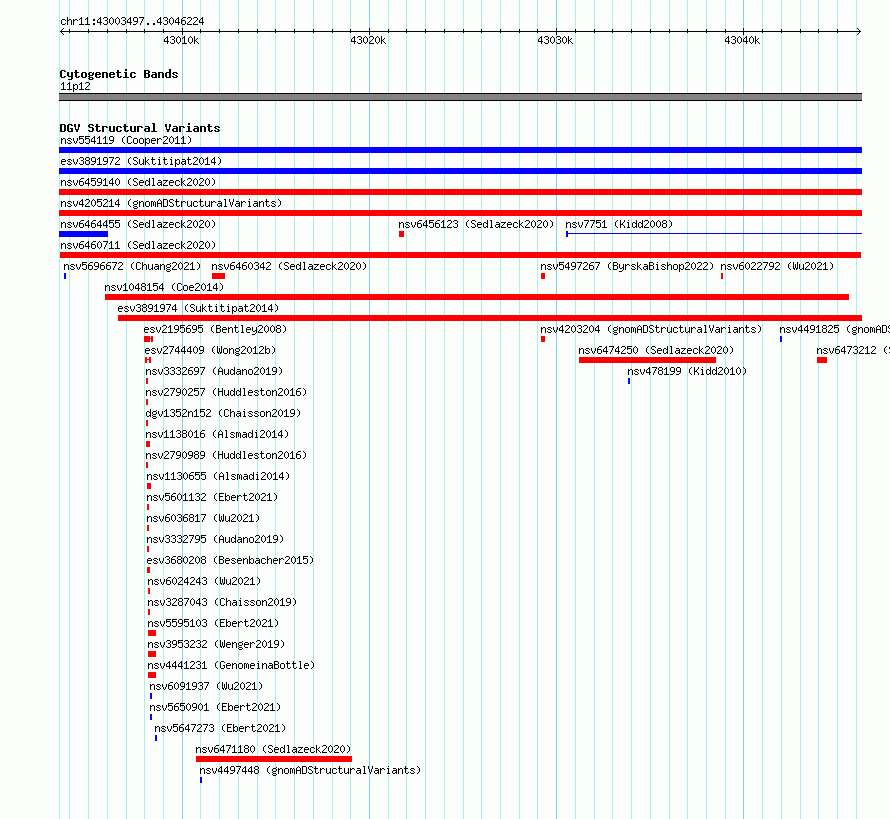Image resolution: width=890 pixels, height=819 pixels.
Task: Open nsv3332795 (Audano2019) label
Action: coord(215,539)
